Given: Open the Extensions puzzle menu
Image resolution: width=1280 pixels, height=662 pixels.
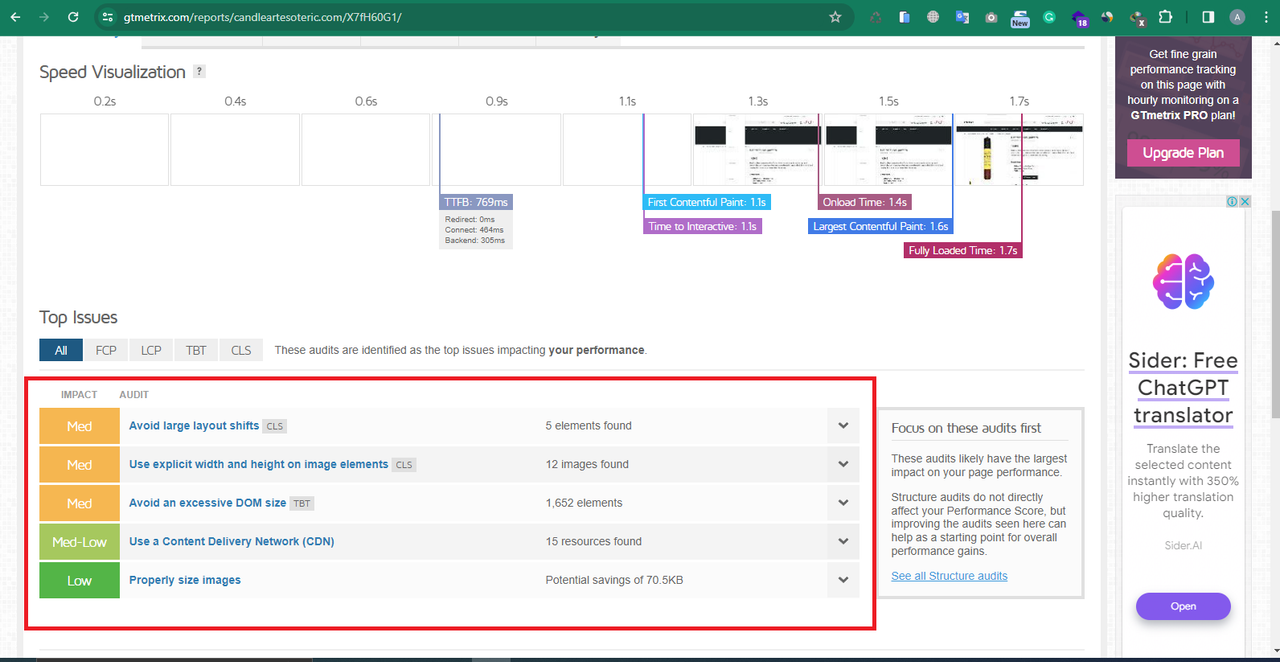Looking at the screenshot, I should click(x=1166, y=17).
